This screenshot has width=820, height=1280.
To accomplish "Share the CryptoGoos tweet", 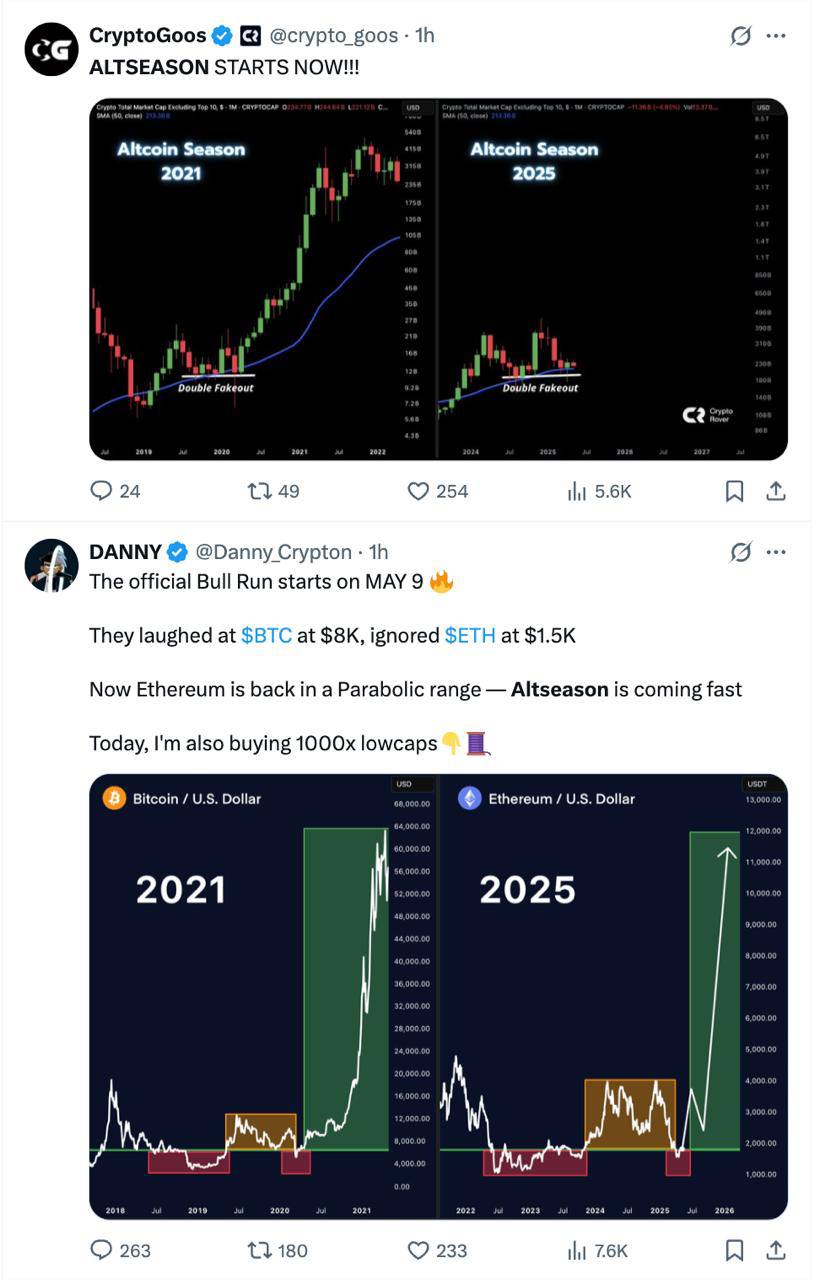I will (x=775, y=491).
